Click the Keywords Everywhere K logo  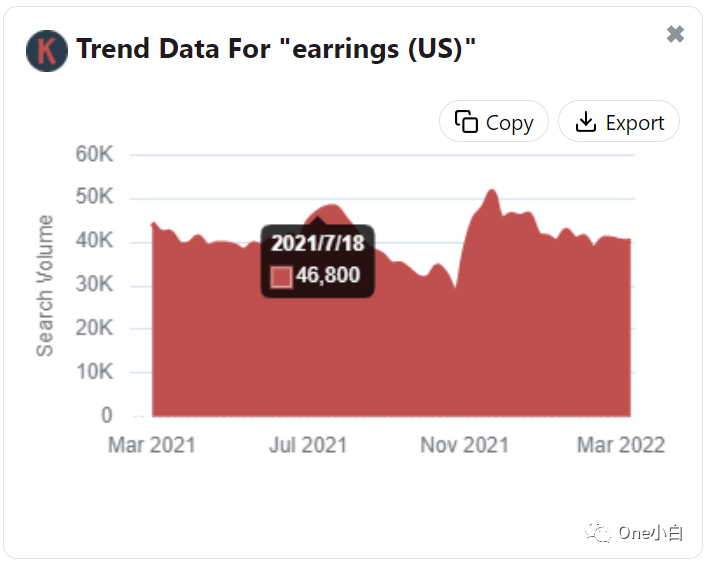[46, 50]
